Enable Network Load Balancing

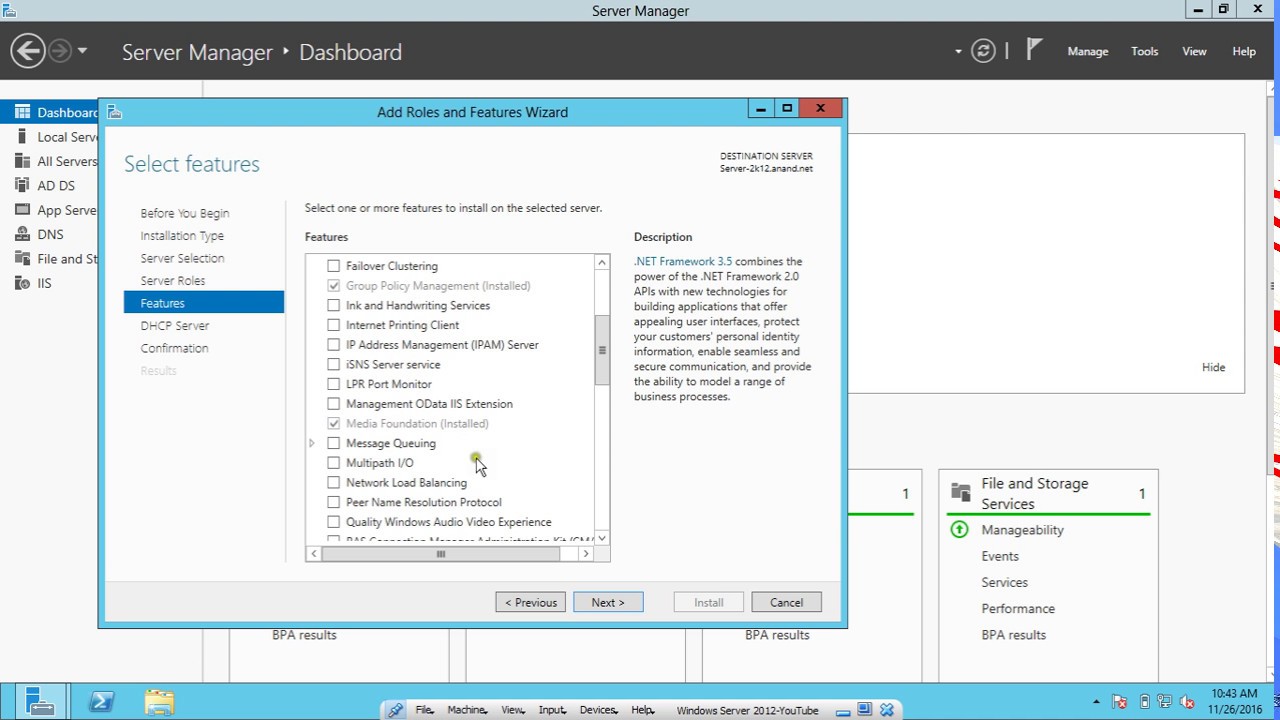pos(334,482)
